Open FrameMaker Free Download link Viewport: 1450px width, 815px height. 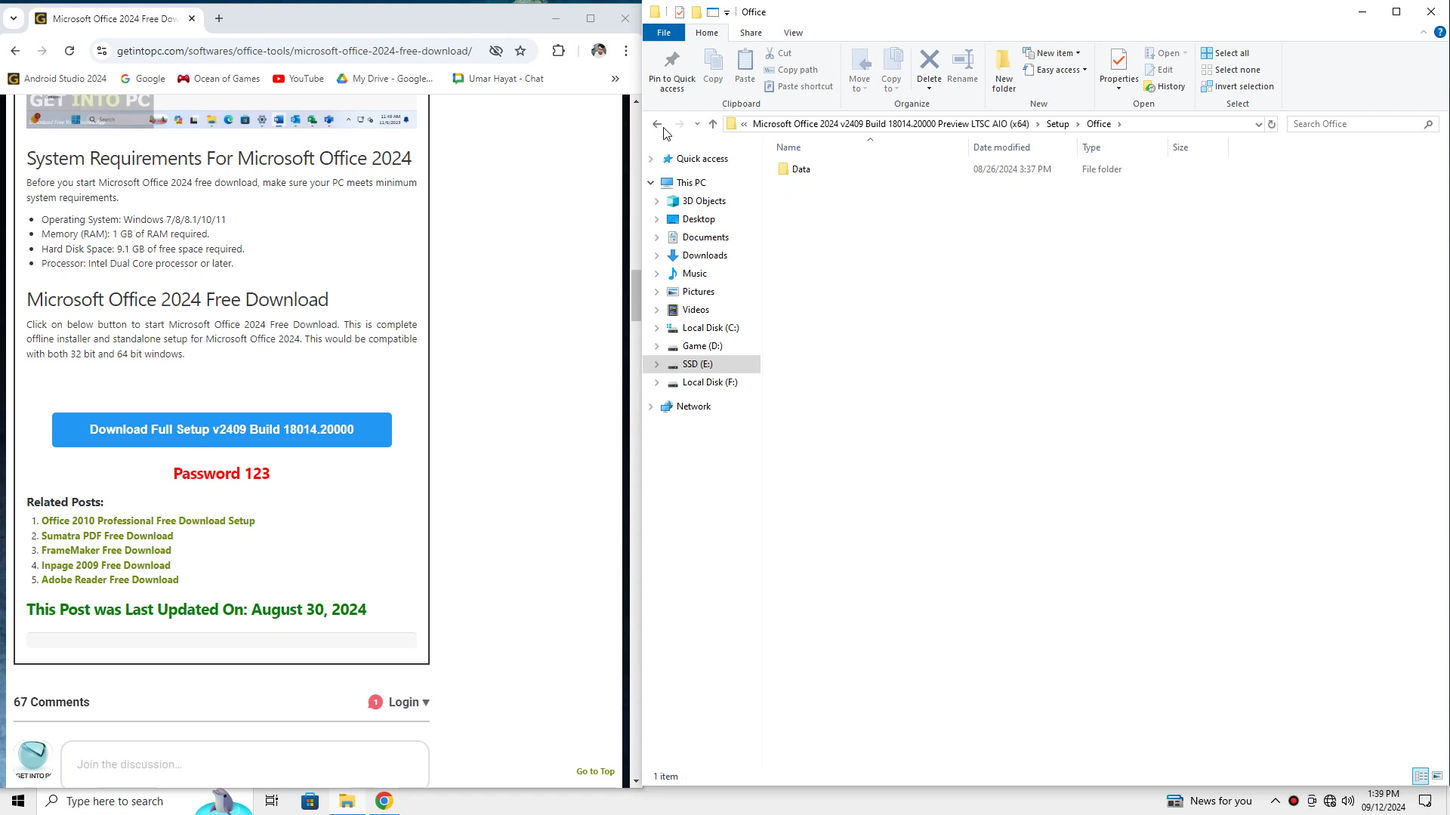pyautogui.click(x=106, y=551)
